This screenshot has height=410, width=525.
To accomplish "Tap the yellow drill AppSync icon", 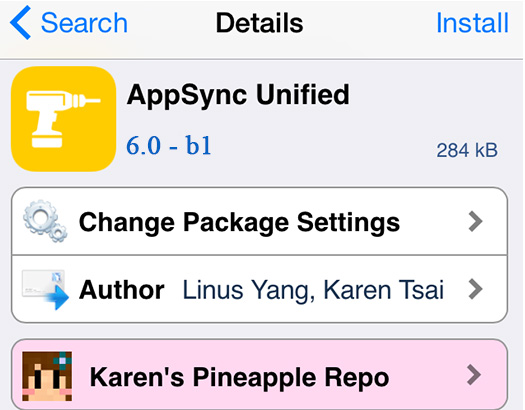I will coord(63,119).
